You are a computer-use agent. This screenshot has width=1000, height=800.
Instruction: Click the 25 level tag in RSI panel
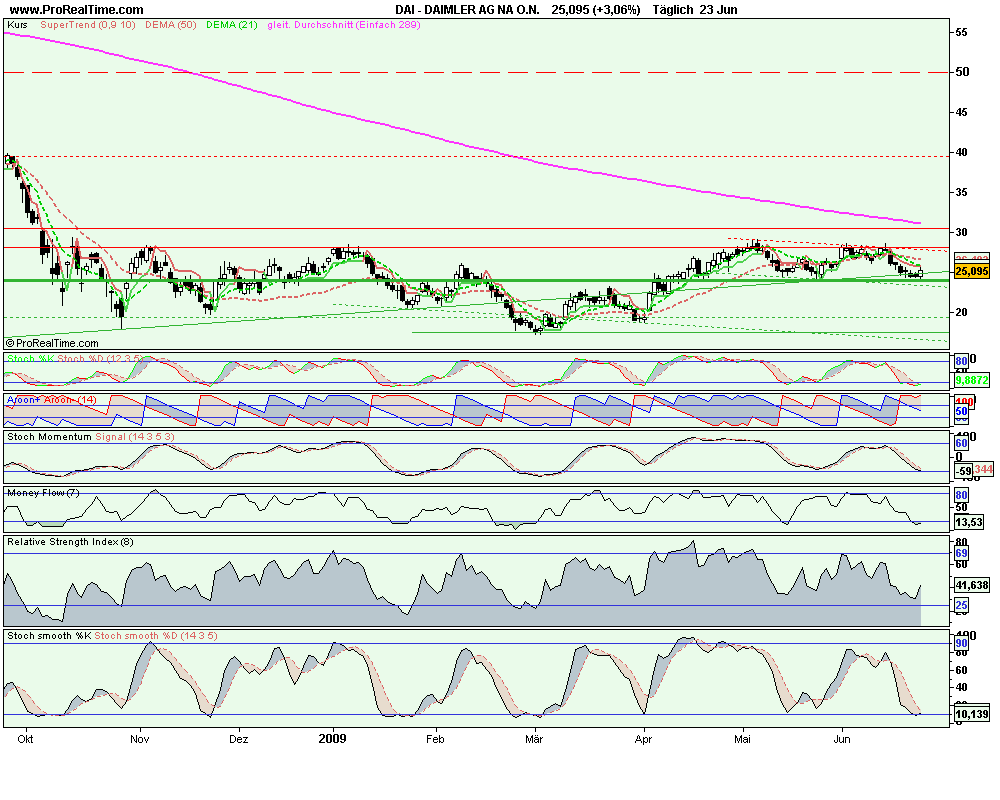click(x=961, y=605)
